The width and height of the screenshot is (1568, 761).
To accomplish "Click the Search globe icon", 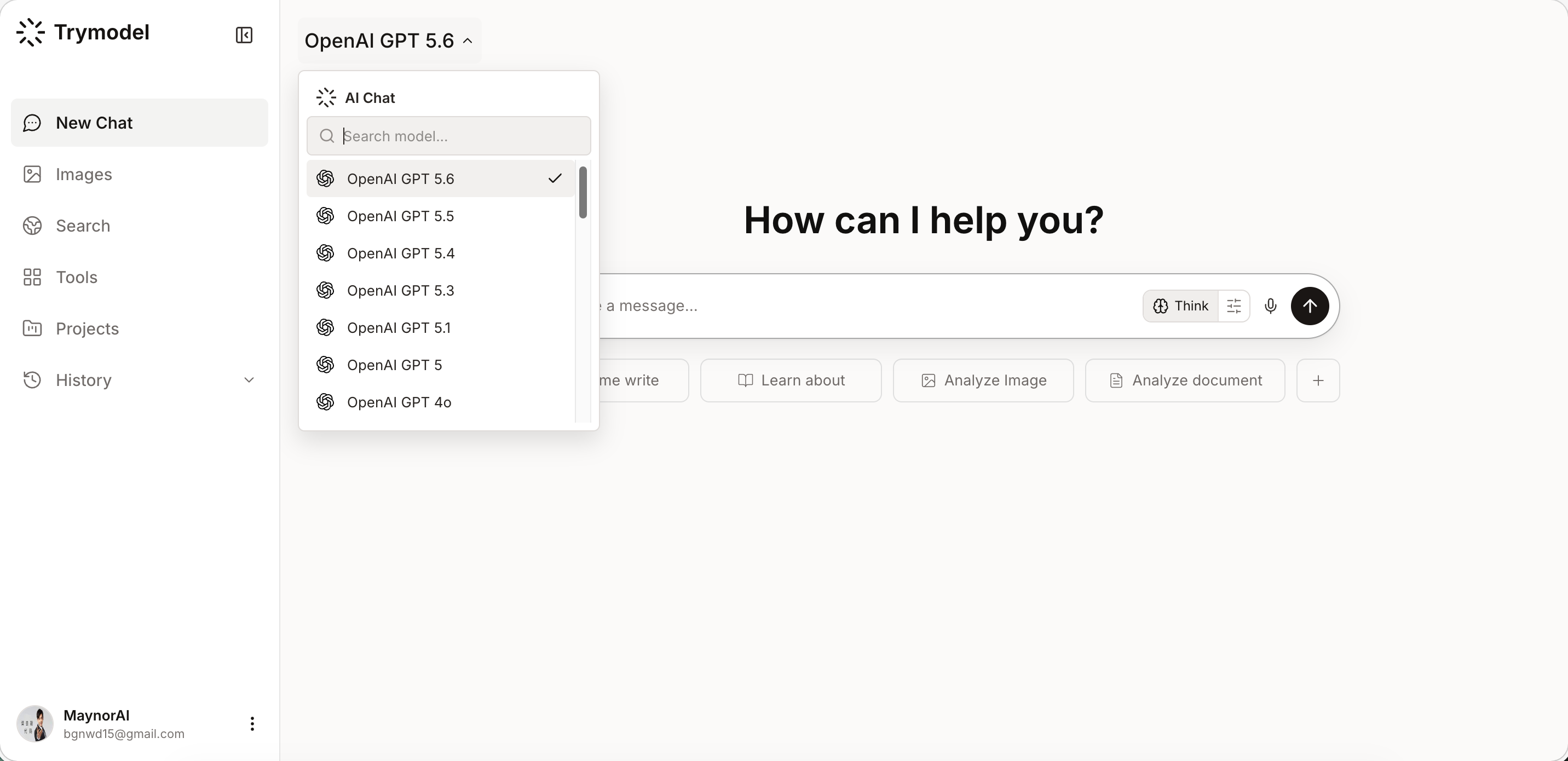I will (x=32, y=226).
